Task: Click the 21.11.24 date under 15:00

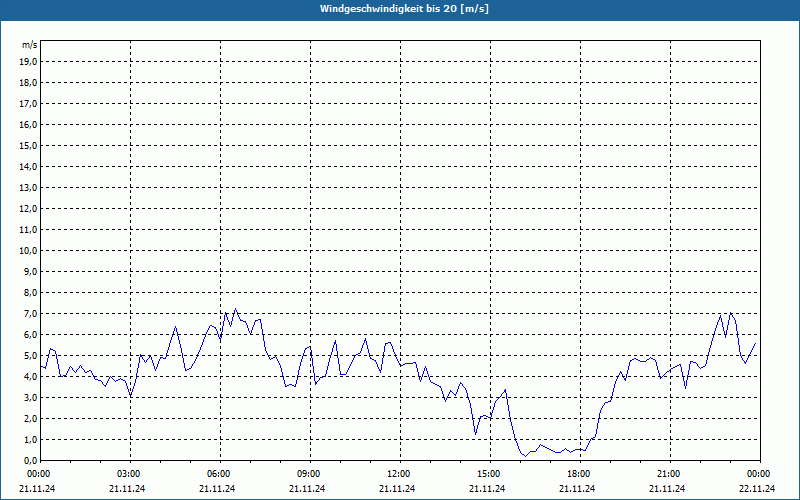Action: (x=487, y=488)
